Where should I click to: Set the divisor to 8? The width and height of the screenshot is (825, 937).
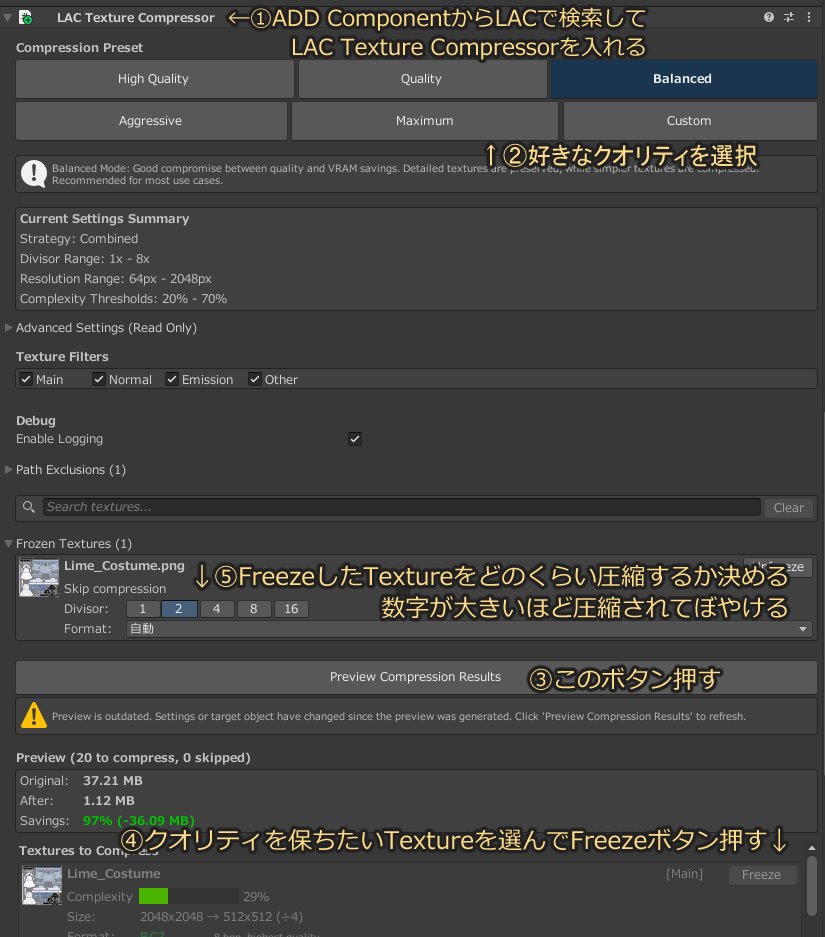point(254,609)
